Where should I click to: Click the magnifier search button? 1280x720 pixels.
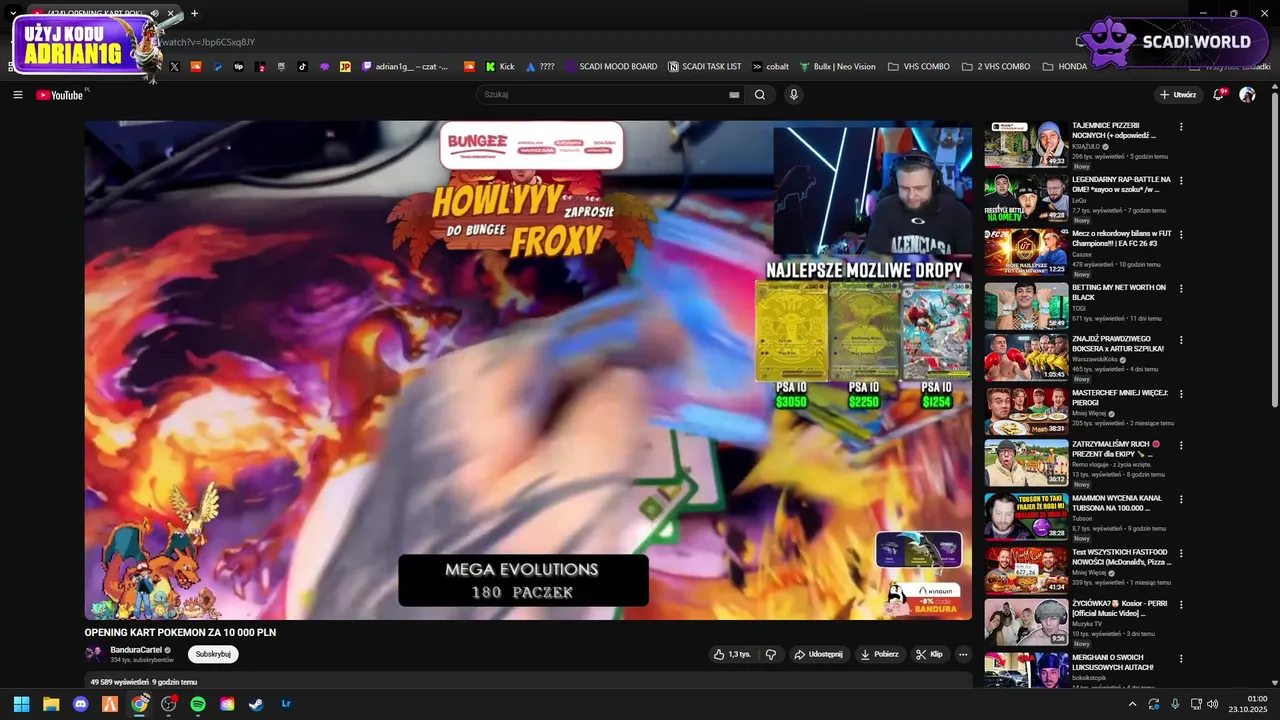[760, 95]
